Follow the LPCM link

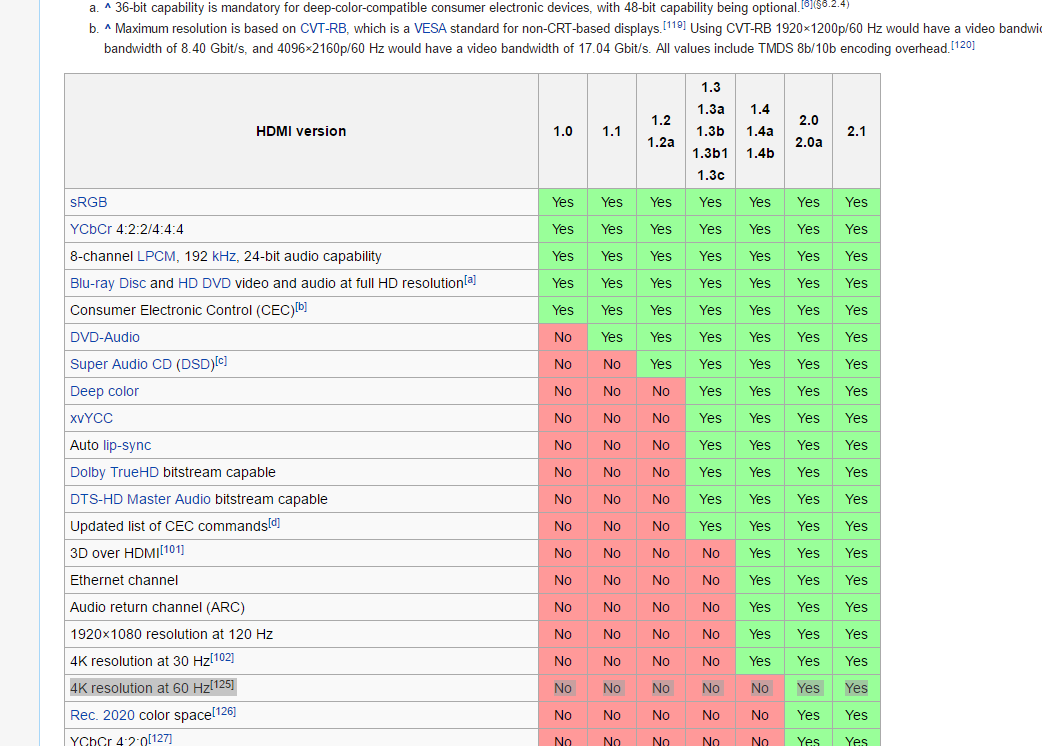(156, 256)
